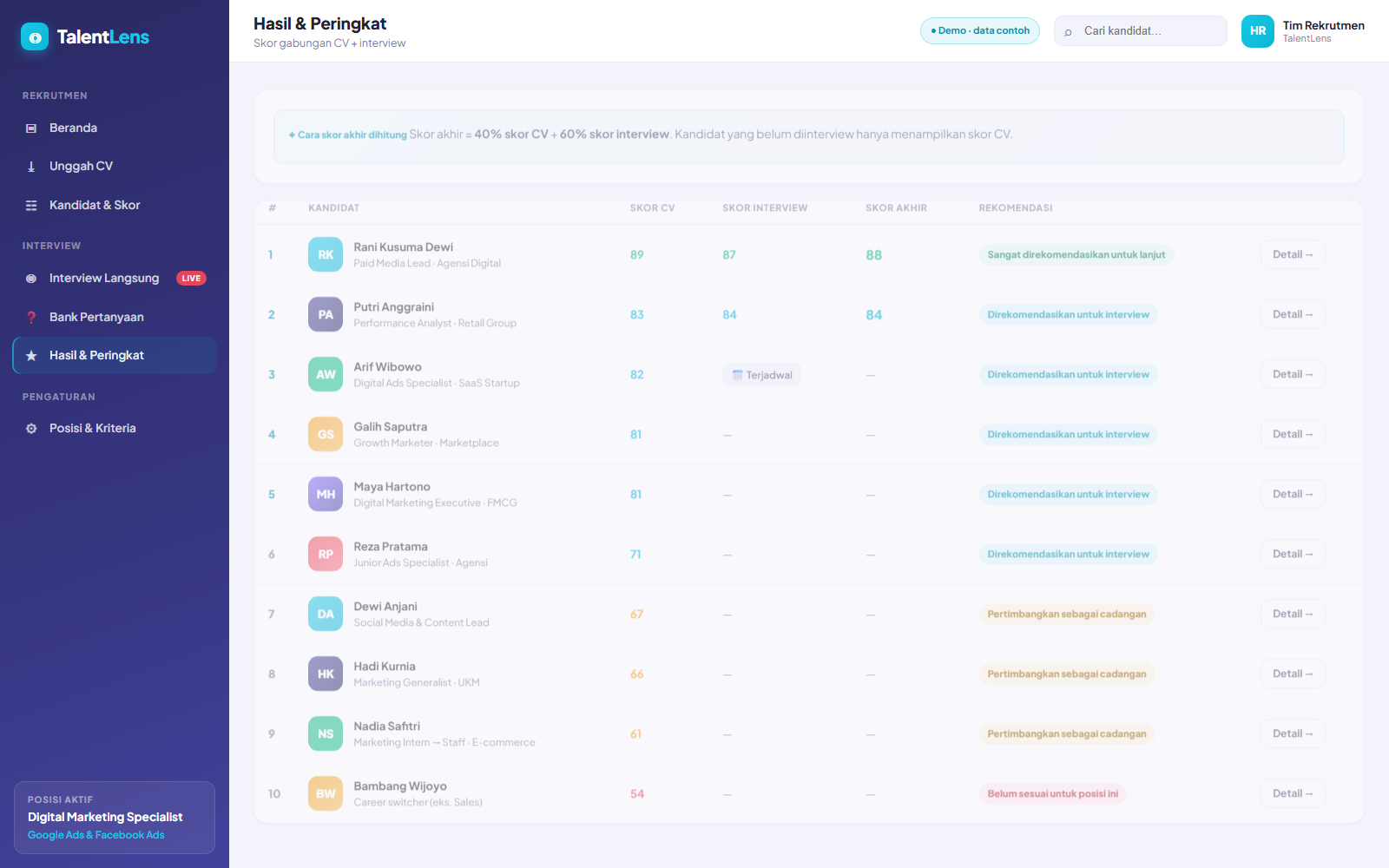Click the Sangat direkomendasikan untuk lanjut badge
Viewport: 1389px width, 868px height.
click(1076, 254)
